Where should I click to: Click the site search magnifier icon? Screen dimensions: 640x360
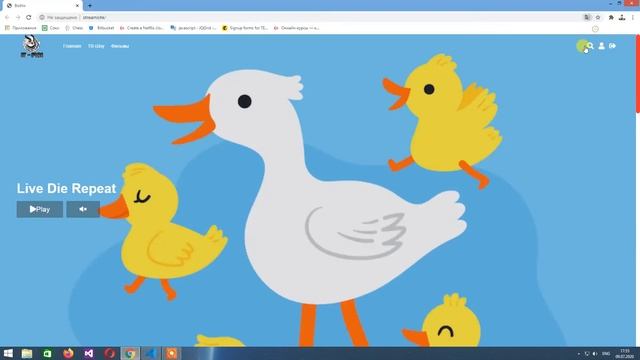coord(590,46)
